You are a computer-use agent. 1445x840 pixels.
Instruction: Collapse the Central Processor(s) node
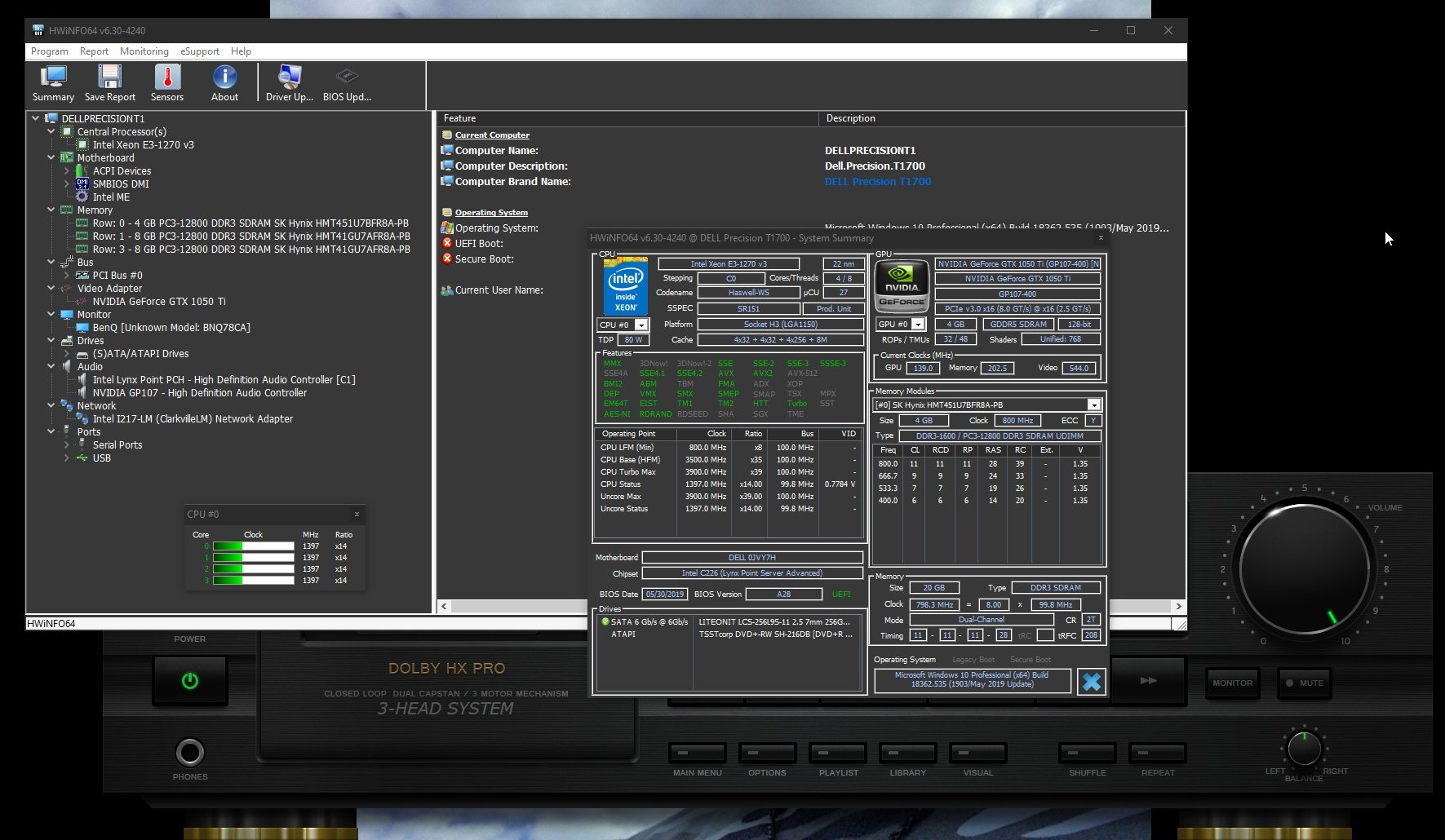pyautogui.click(x=51, y=131)
